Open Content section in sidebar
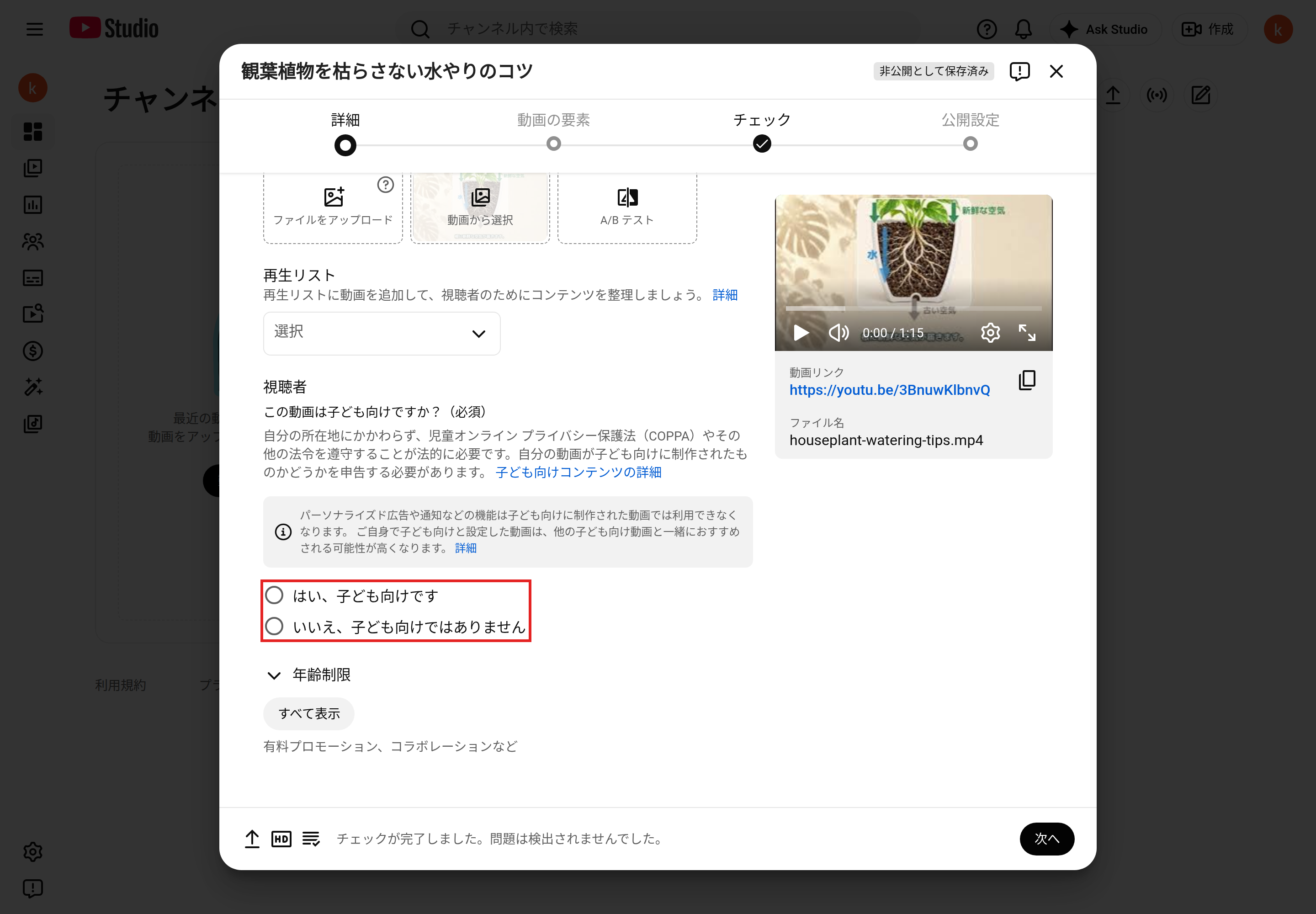Screen dimensions: 1316x914 pyautogui.click(x=32, y=168)
